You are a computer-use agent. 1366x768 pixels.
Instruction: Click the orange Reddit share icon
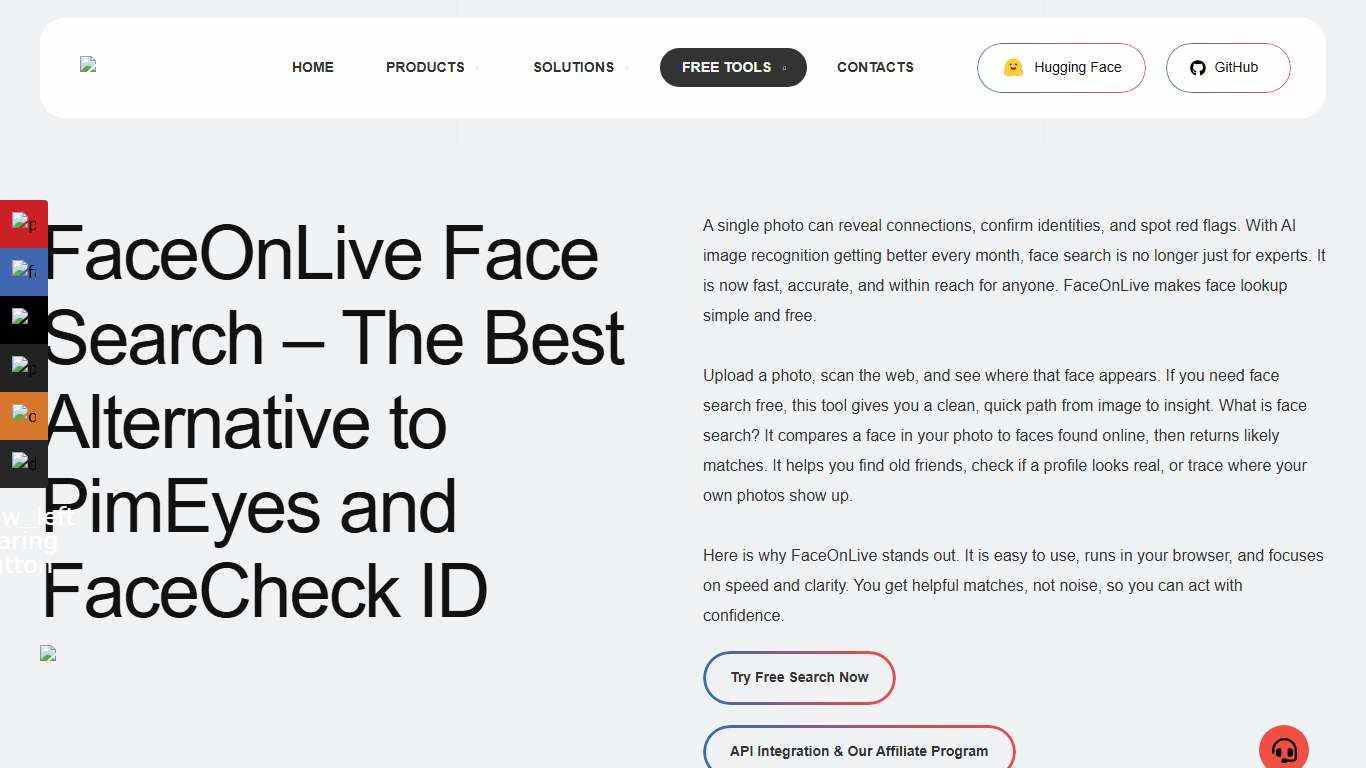[24, 415]
